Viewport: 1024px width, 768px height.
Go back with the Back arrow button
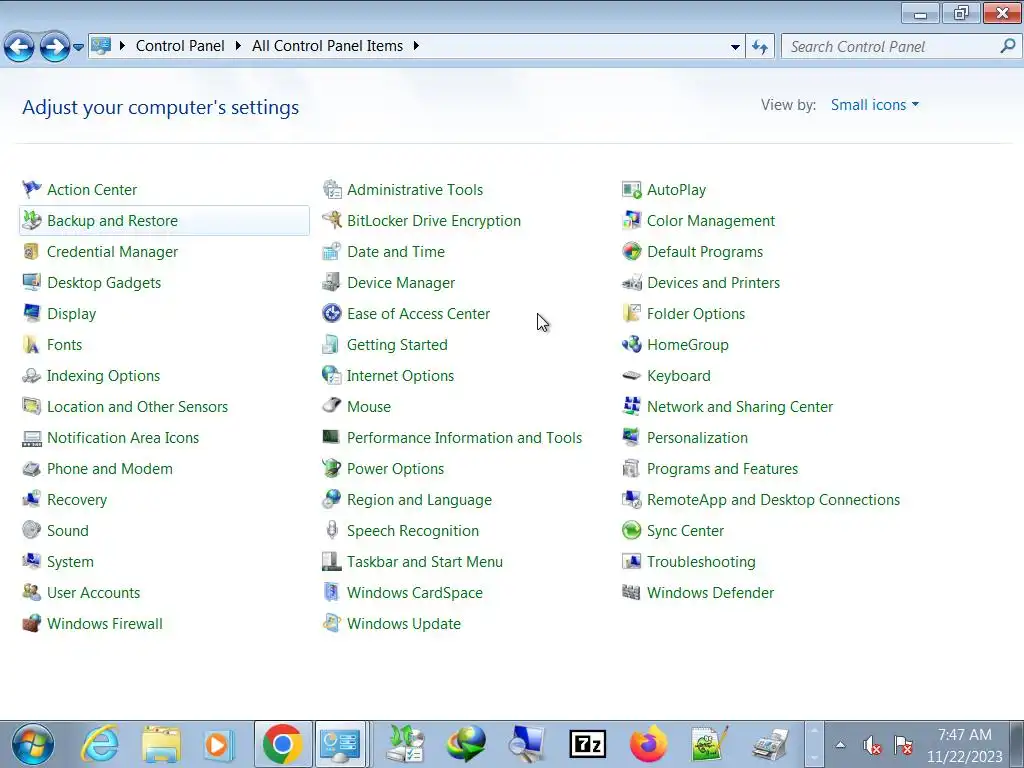[20, 46]
